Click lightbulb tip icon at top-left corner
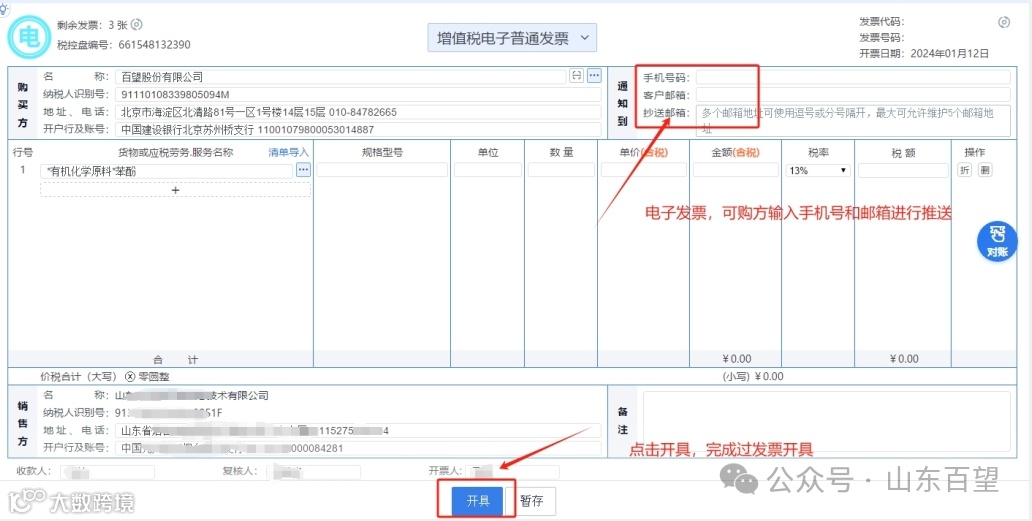1032x521 pixels. tap(5, 7)
